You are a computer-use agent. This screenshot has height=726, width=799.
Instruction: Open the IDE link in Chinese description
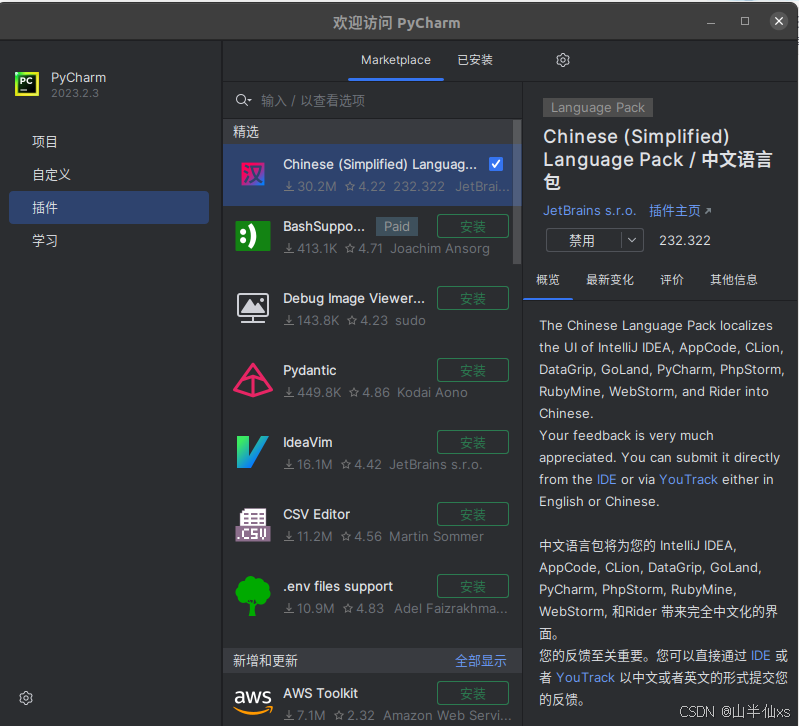(x=760, y=656)
